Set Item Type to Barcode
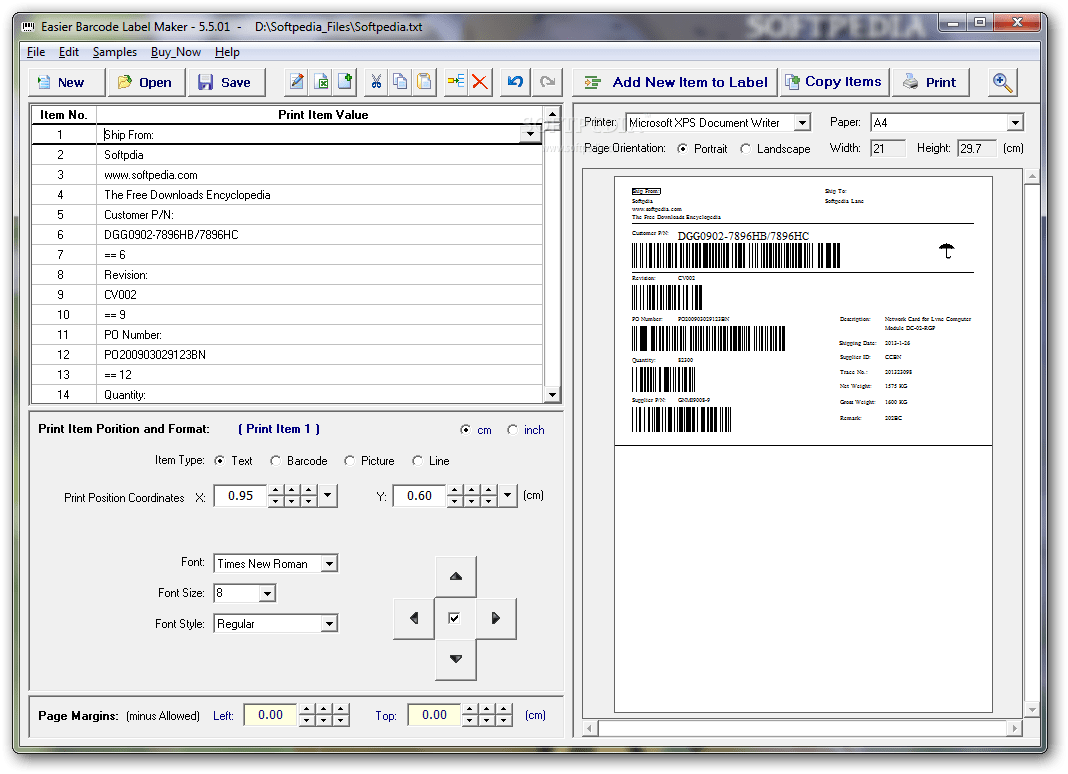The image size is (1068, 774). tap(275, 461)
